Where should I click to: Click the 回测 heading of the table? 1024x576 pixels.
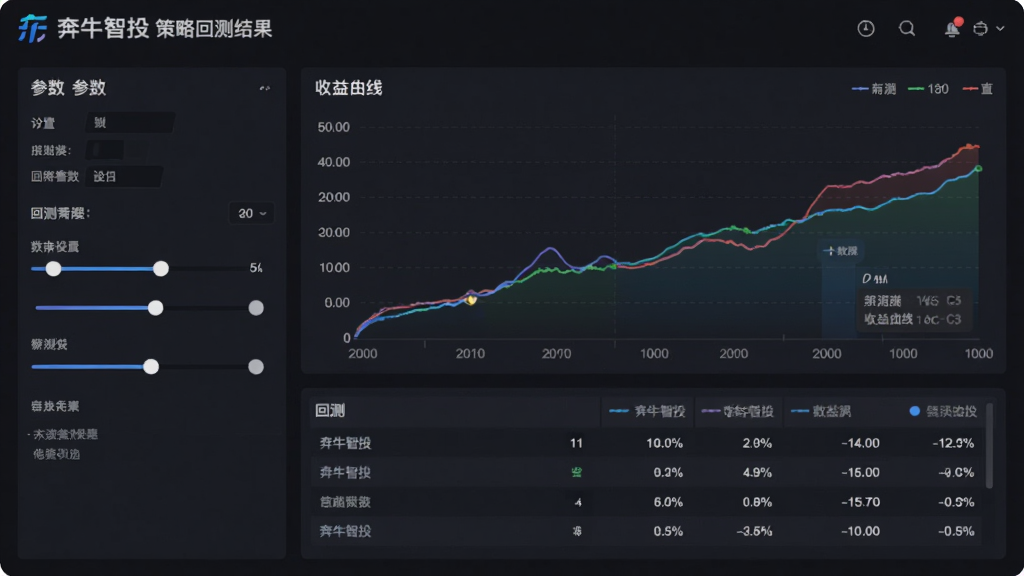point(330,411)
